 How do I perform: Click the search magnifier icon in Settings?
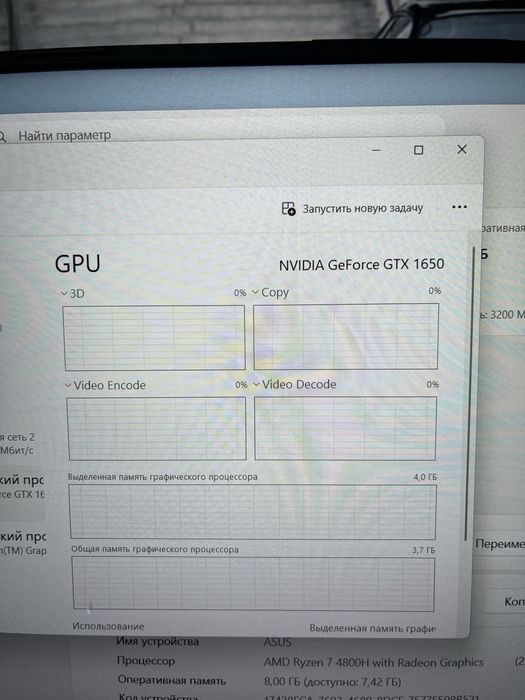coord(2,137)
